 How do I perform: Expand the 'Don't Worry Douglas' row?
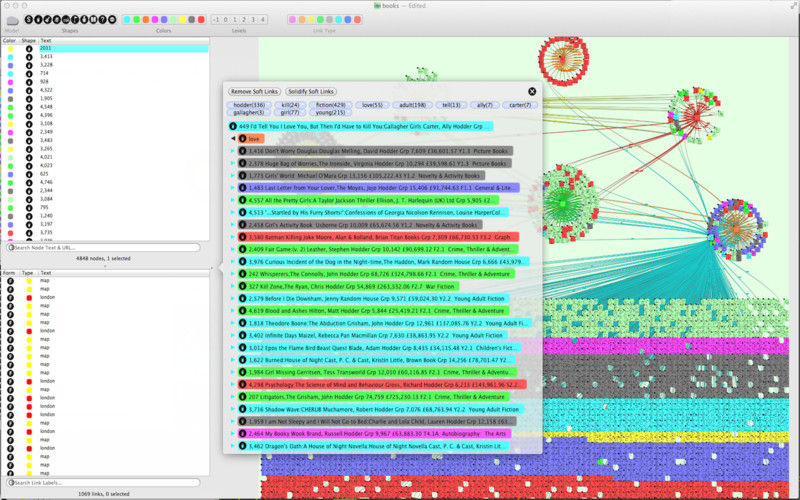233,151
